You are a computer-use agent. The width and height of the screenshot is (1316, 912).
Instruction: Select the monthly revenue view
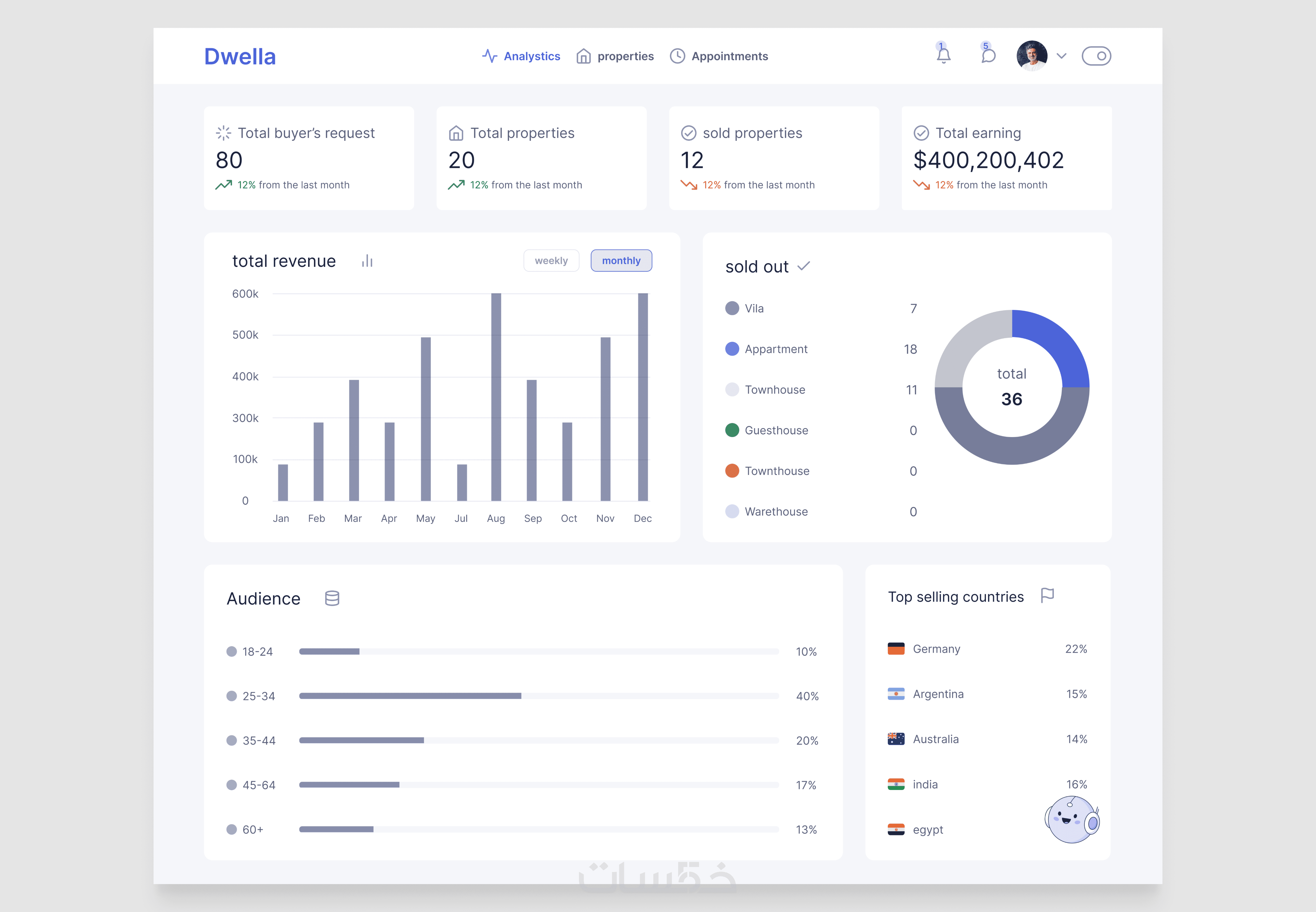pyautogui.click(x=621, y=261)
